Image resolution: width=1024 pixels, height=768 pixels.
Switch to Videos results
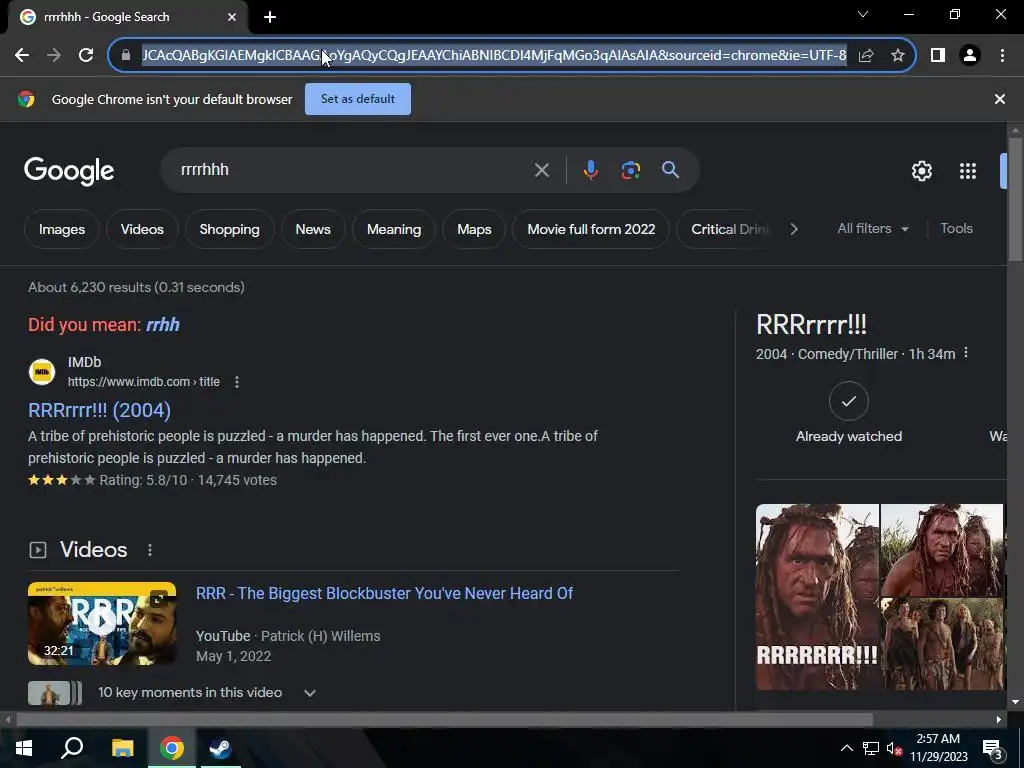[x=142, y=229]
